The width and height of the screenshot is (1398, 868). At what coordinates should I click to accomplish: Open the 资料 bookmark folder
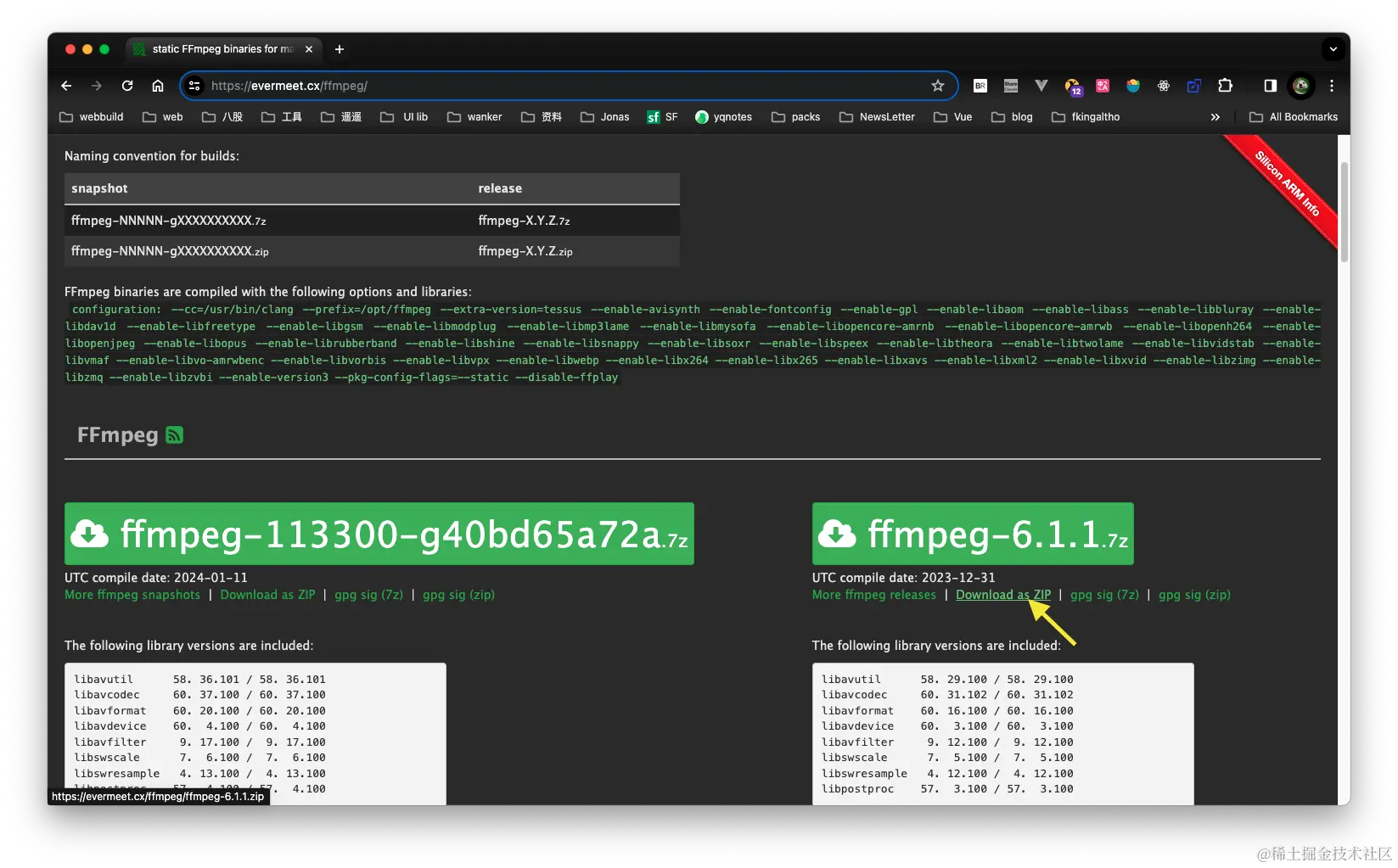click(x=542, y=117)
